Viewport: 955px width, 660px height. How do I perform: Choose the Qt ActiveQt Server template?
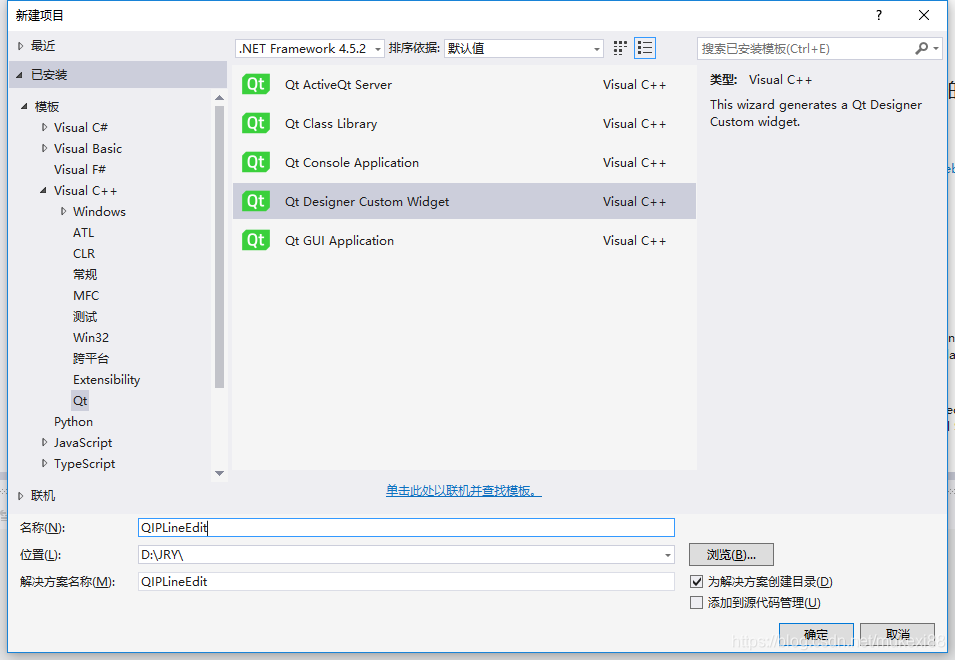[x=464, y=85]
